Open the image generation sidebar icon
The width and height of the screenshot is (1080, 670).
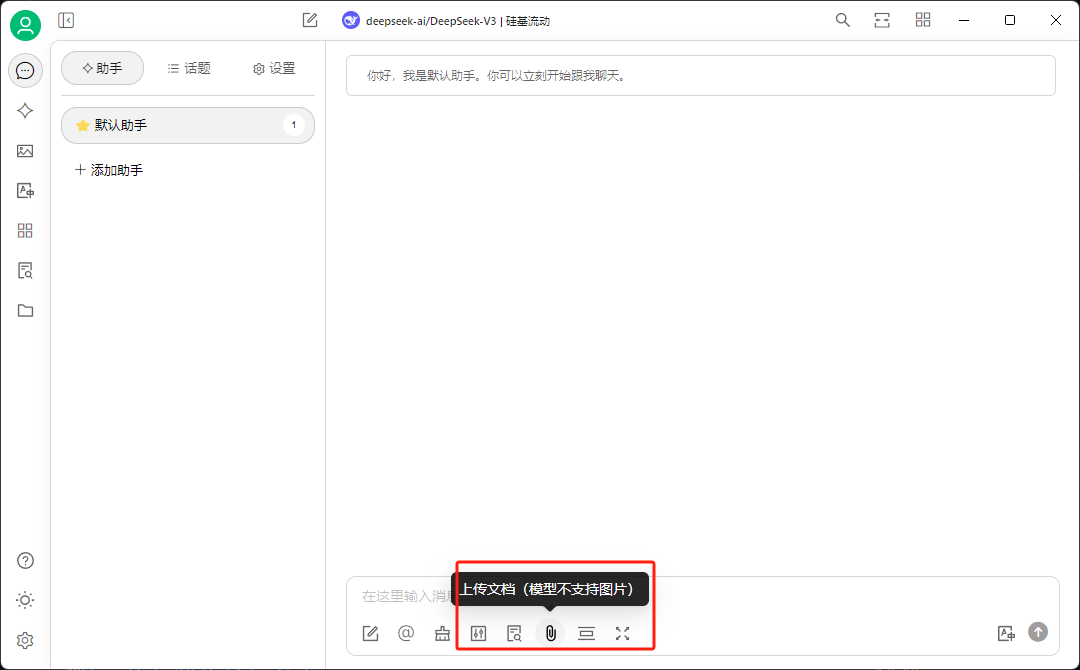tap(25, 151)
